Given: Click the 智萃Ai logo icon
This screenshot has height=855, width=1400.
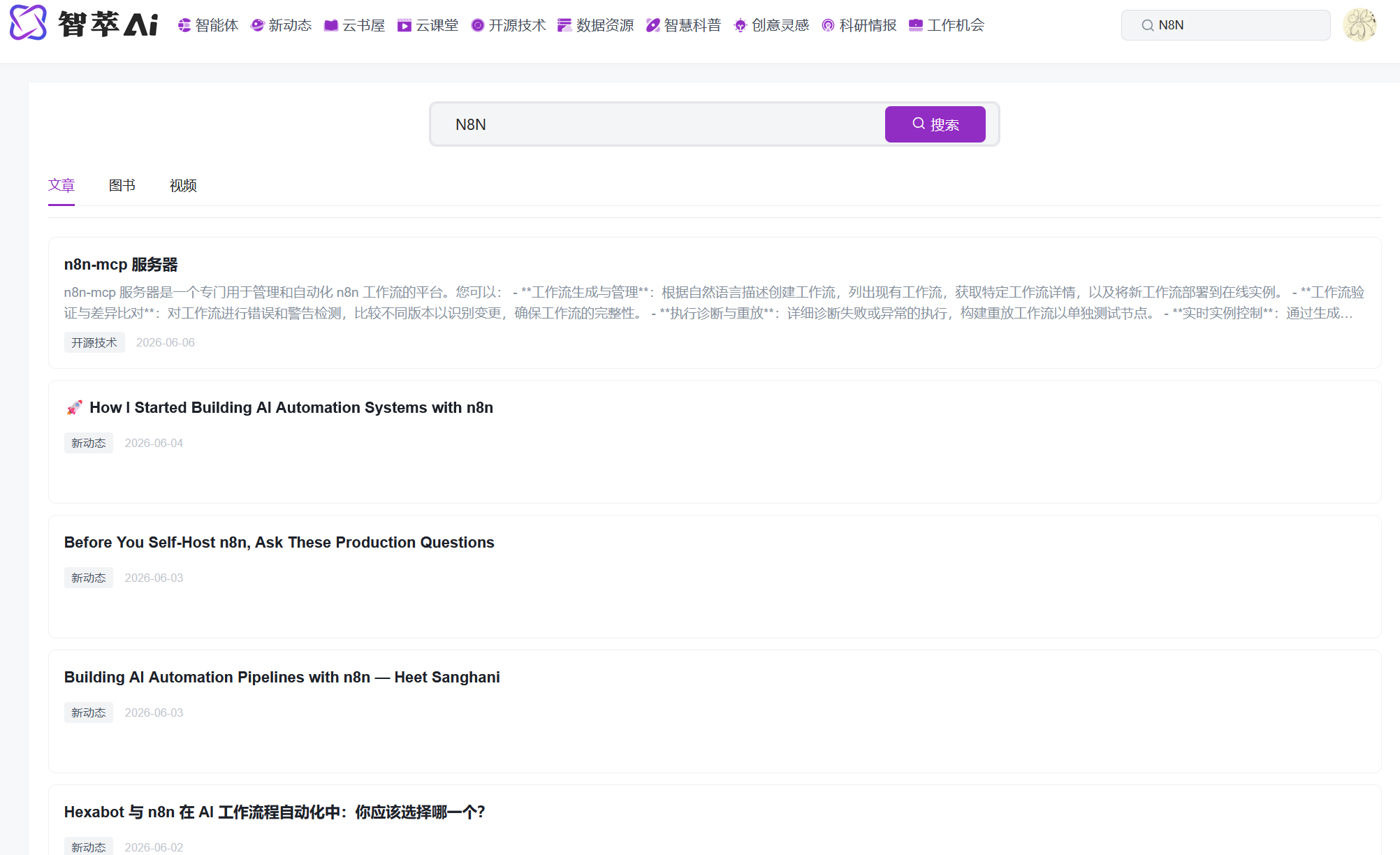Looking at the screenshot, I should (x=28, y=23).
